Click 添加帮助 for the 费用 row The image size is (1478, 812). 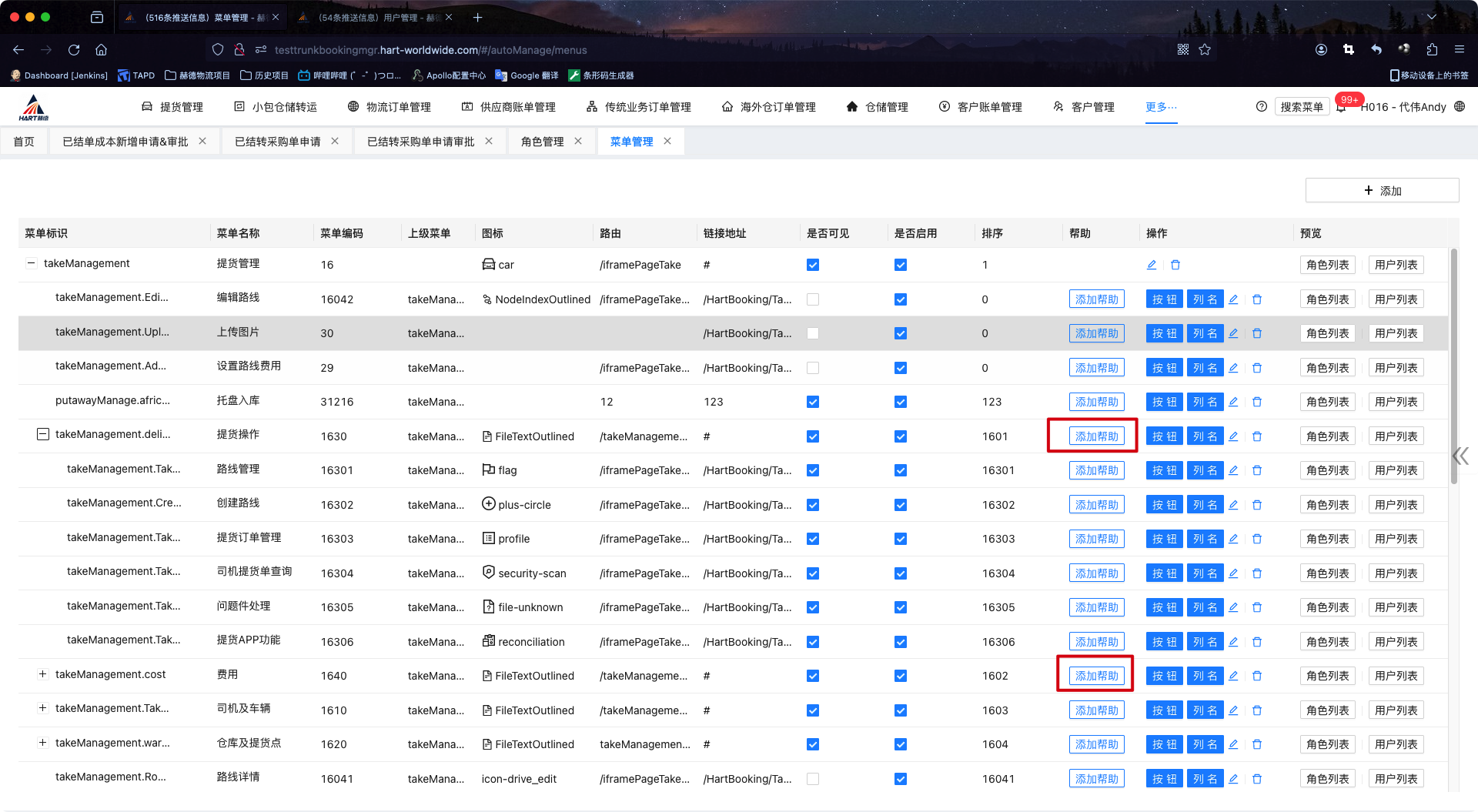point(1096,676)
